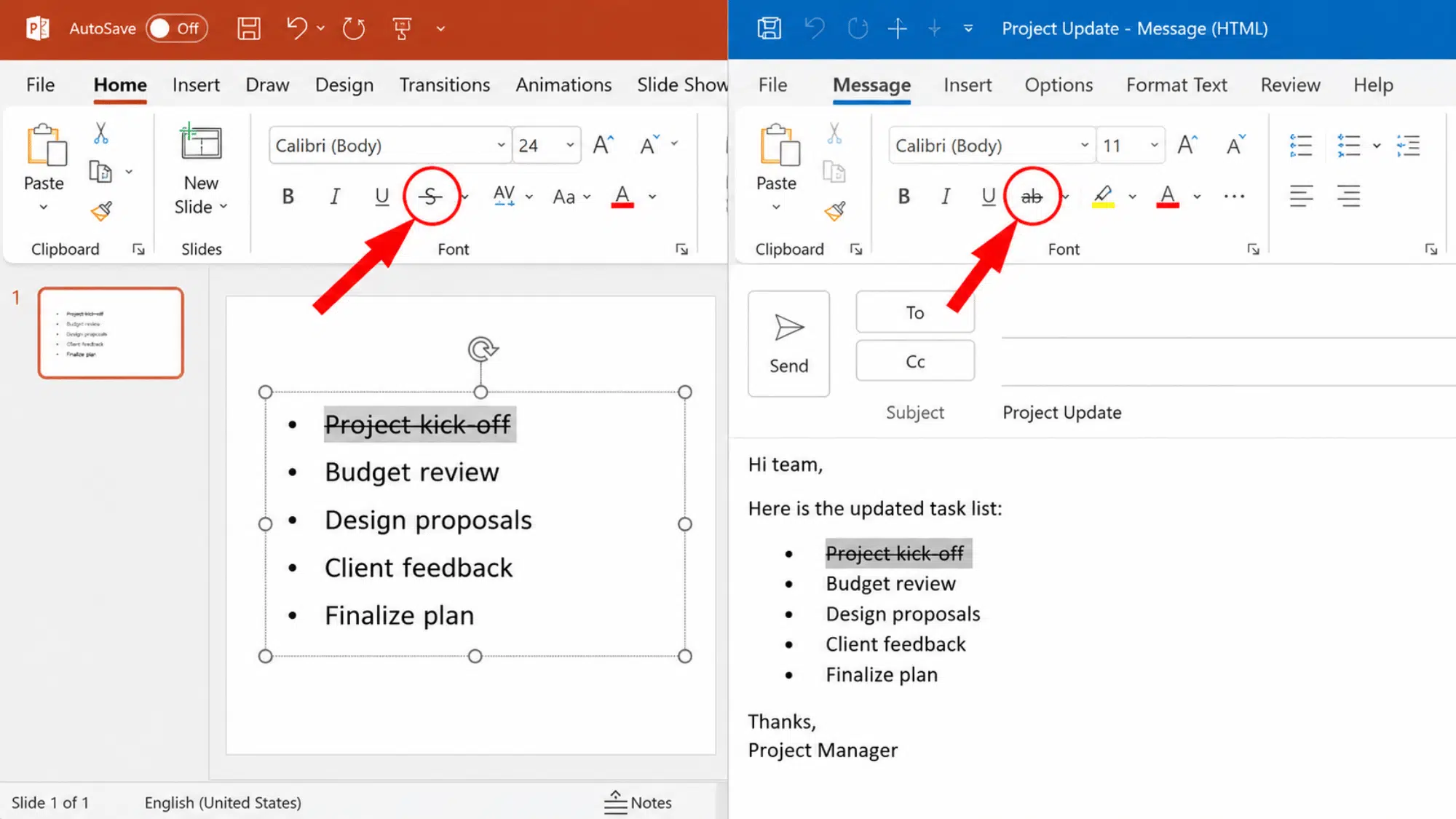Switch to PowerPoint Insert tab
The width and height of the screenshot is (1456, 819).
click(x=196, y=84)
